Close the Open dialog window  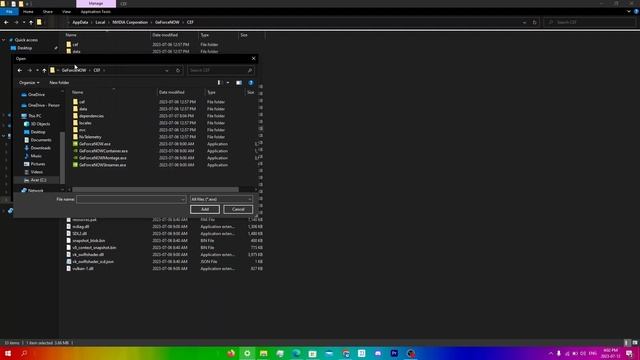coord(253,59)
